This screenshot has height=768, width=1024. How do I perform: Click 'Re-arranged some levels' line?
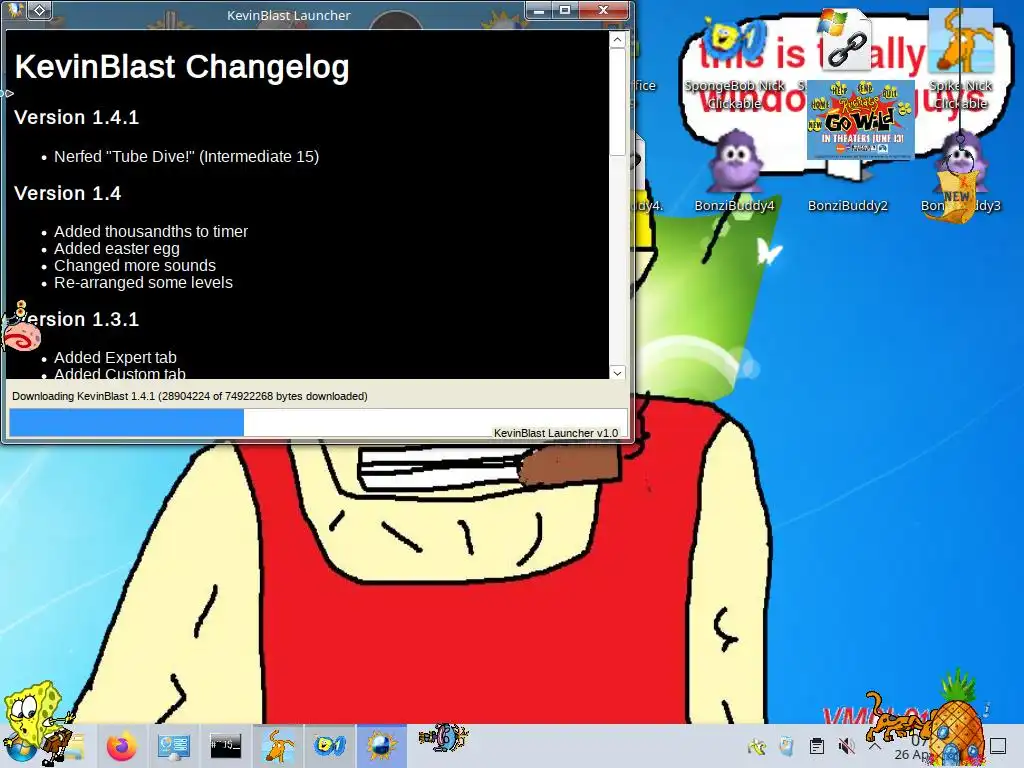coord(143,282)
